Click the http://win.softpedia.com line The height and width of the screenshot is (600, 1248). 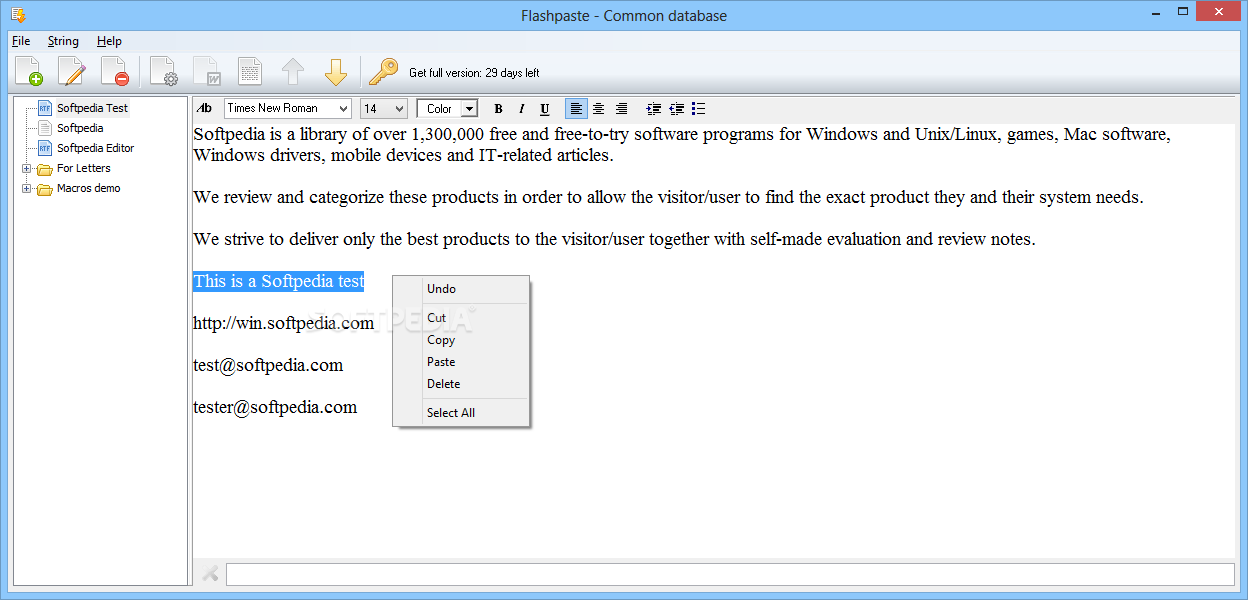tap(283, 323)
